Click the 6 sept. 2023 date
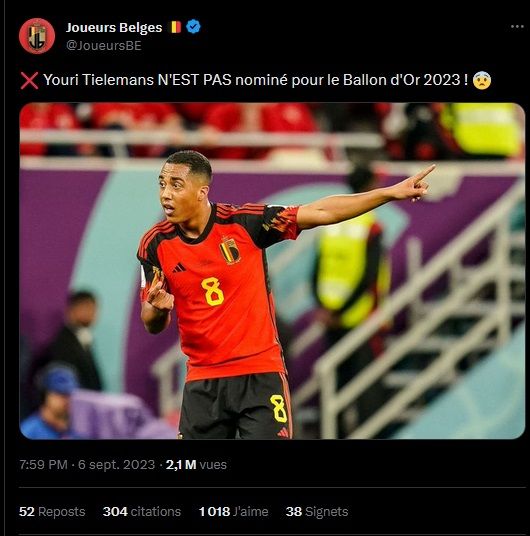 point(117,465)
